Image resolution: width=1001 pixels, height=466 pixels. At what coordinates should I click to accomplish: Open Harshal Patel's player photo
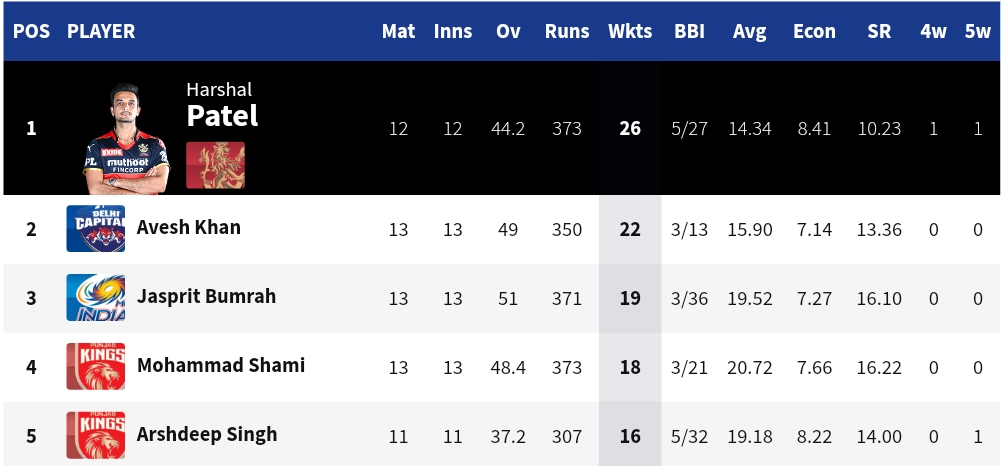[x=126, y=139]
